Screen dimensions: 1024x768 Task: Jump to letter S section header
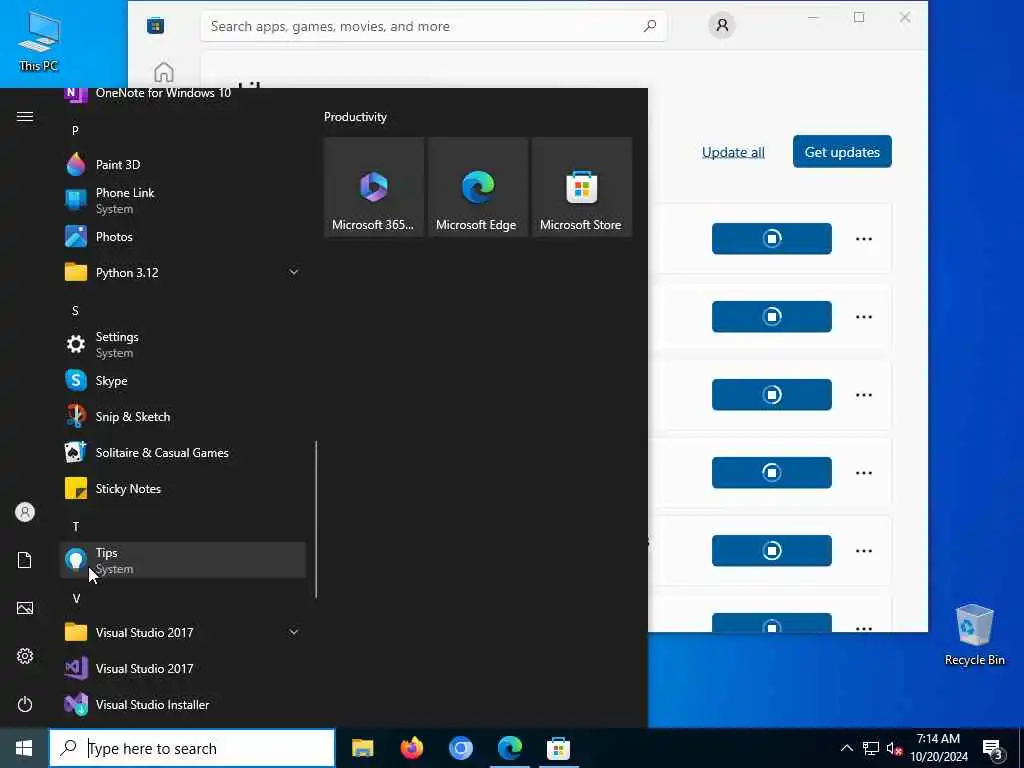click(75, 310)
